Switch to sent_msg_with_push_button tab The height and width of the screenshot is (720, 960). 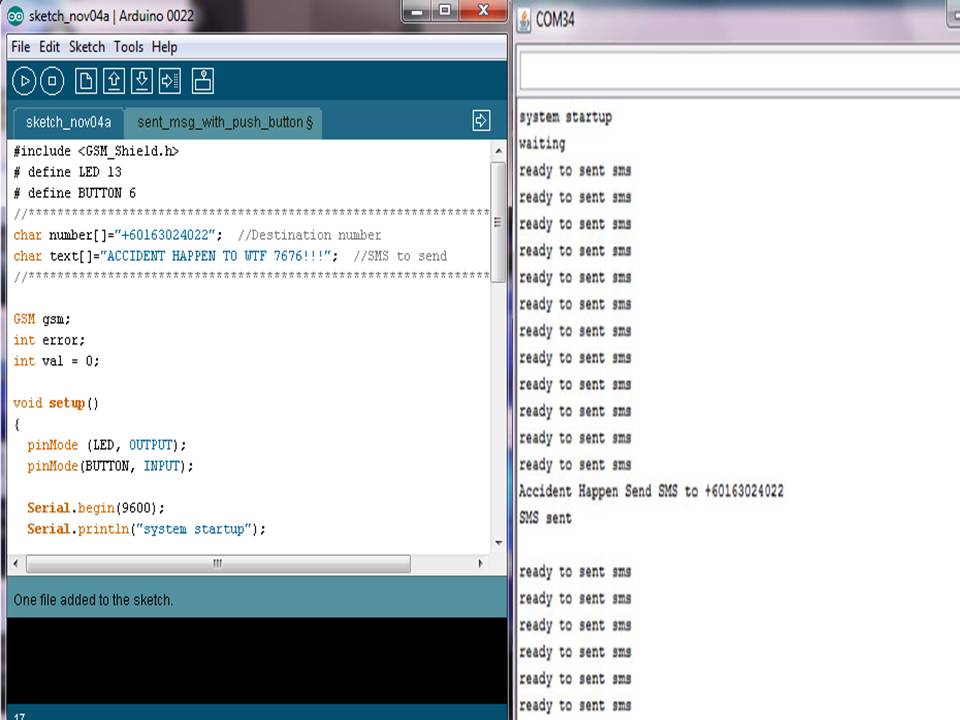coord(225,122)
